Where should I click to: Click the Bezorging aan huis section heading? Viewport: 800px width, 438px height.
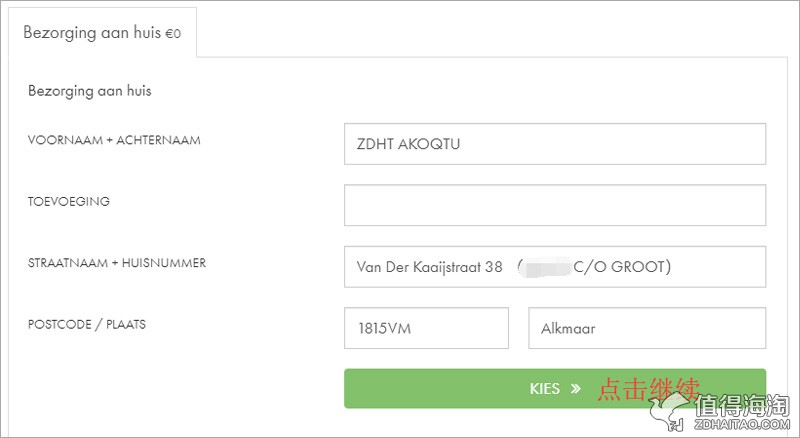pyautogui.click(x=90, y=91)
